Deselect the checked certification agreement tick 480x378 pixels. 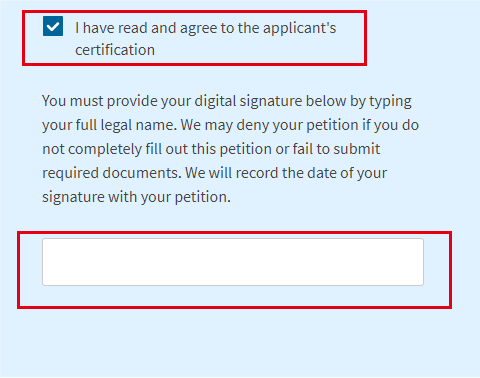[53, 26]
